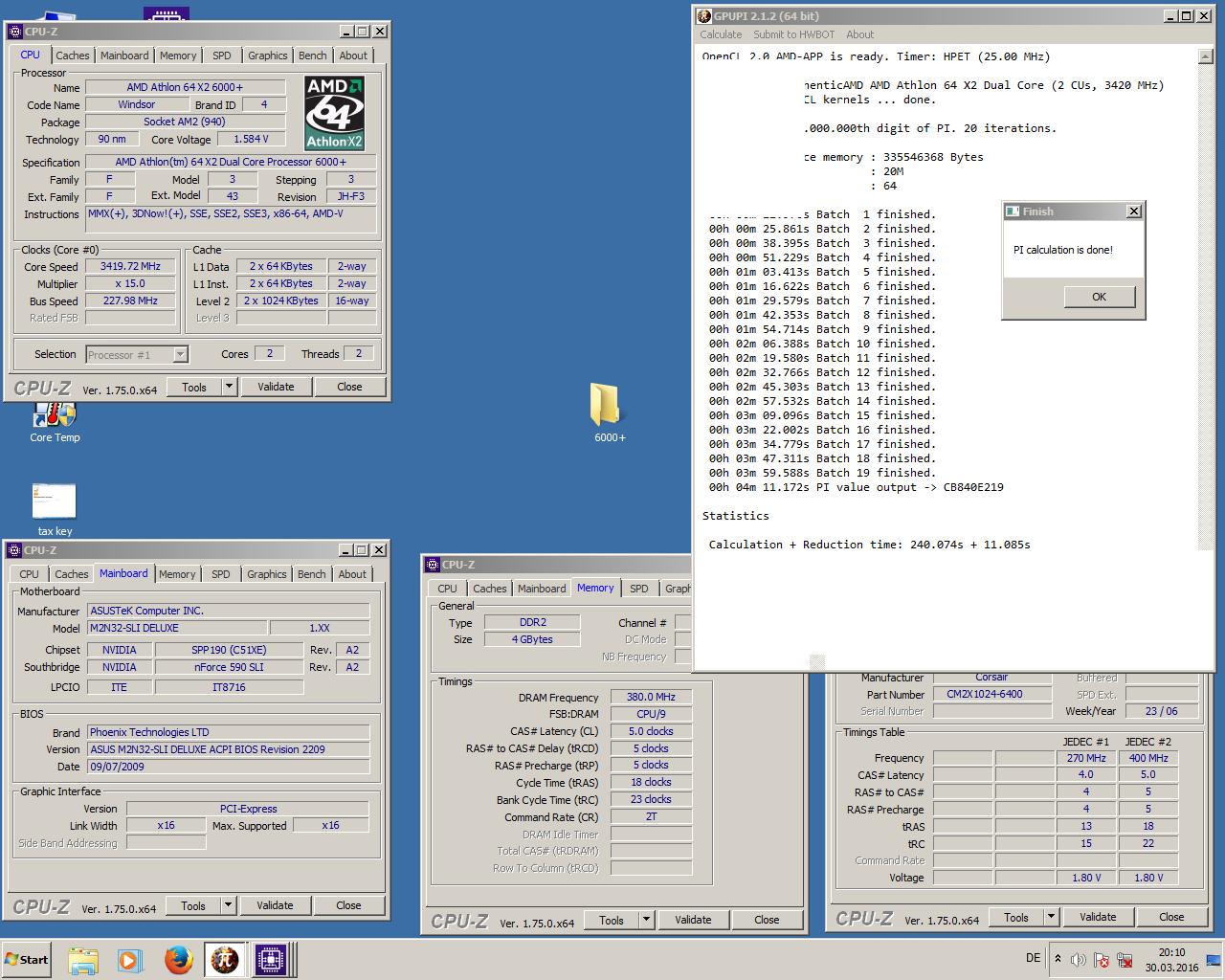This screenshot has height=980, width=1225.
Task: Click the DRAM Frequency 380.0 MHz field
Action: [651, 697]
